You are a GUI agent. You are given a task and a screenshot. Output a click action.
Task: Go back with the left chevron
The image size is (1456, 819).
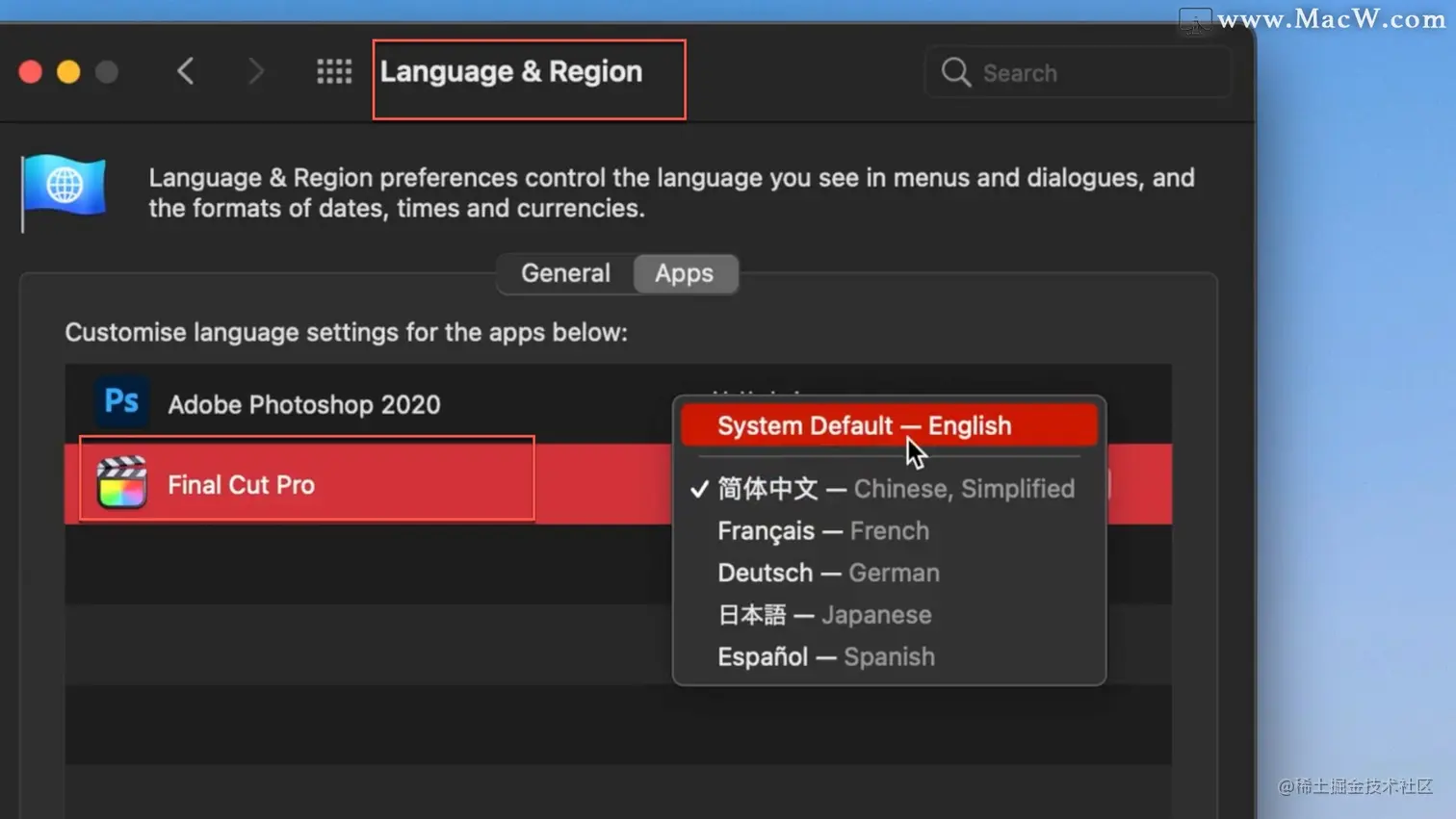click(x=186, y=71)
